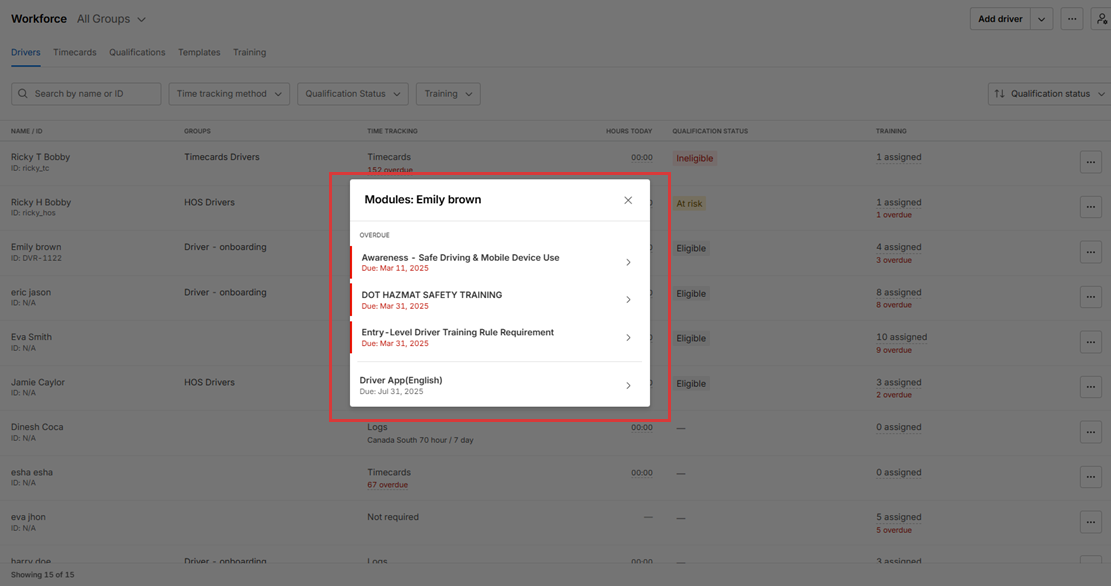Open Awareness - Safe Driving module chevron
The image size is (1111, 586).
(x=628, y=262)
